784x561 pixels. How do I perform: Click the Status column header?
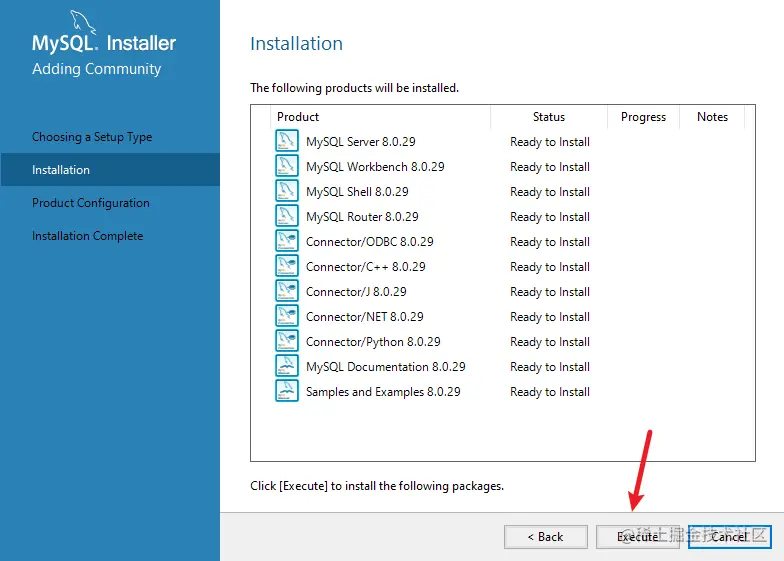click(548, 117)
